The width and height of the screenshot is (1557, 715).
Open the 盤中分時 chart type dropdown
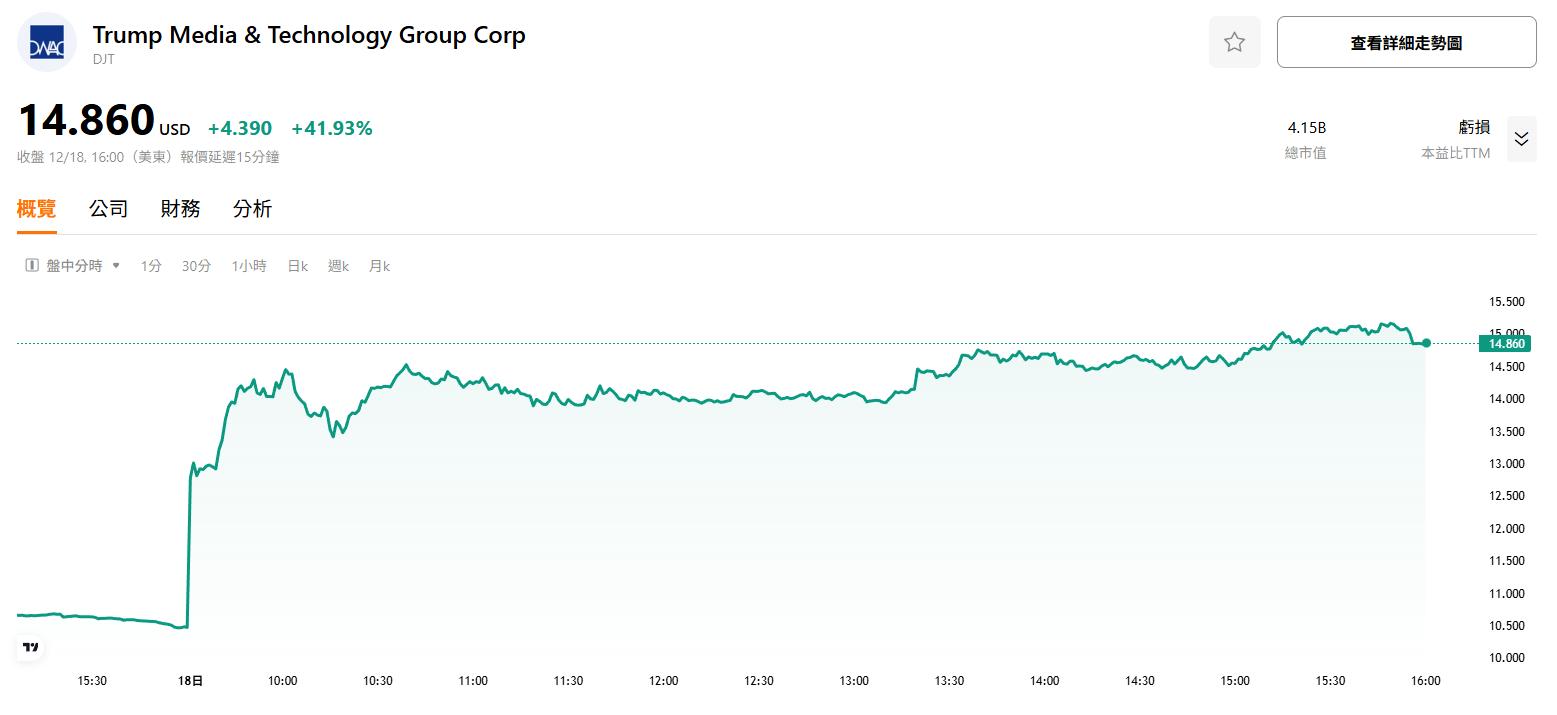coord(83,266)
